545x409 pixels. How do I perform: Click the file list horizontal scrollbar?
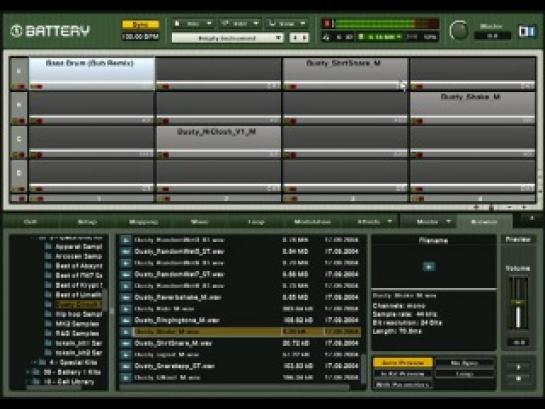pos(235,387)
